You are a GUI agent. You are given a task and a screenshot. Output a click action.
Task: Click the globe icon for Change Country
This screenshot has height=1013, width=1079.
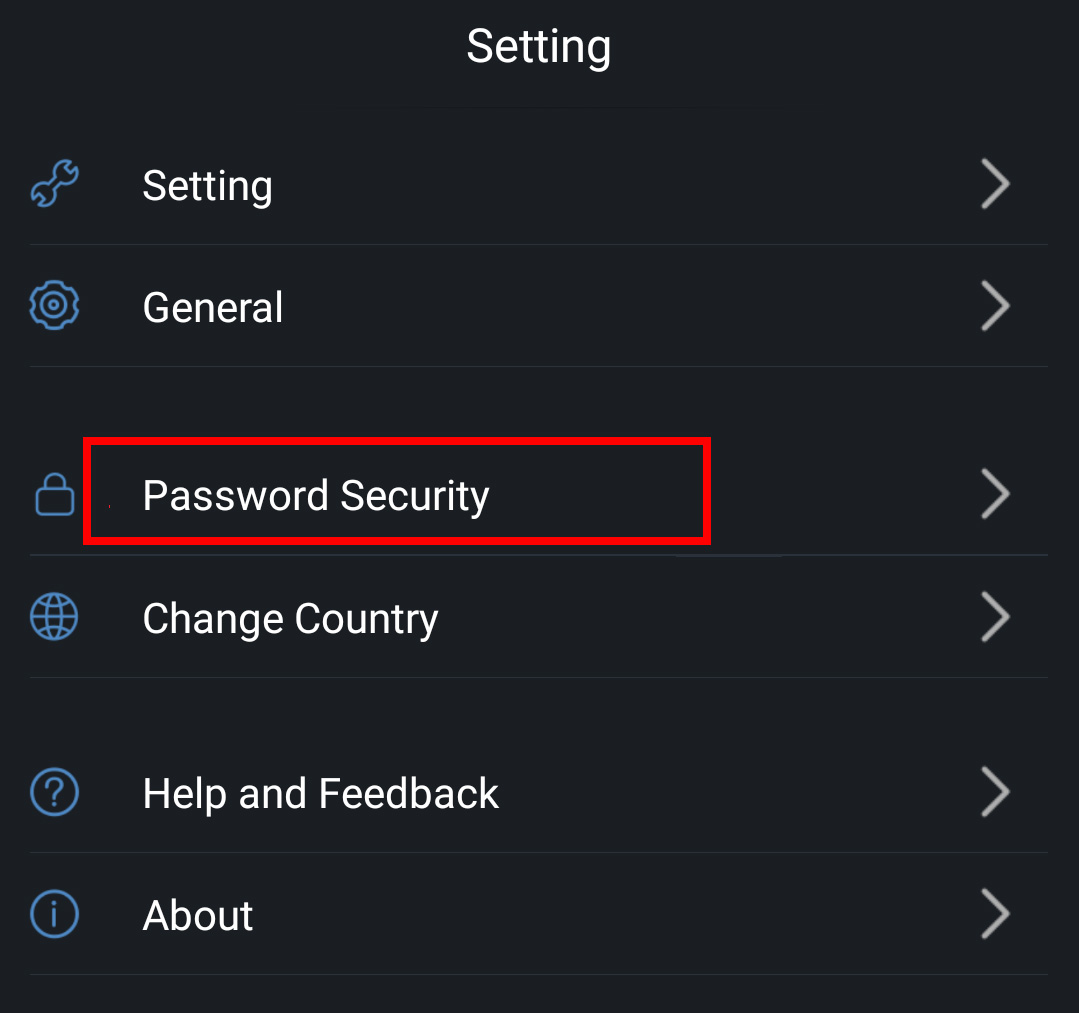tap(55, 617)
